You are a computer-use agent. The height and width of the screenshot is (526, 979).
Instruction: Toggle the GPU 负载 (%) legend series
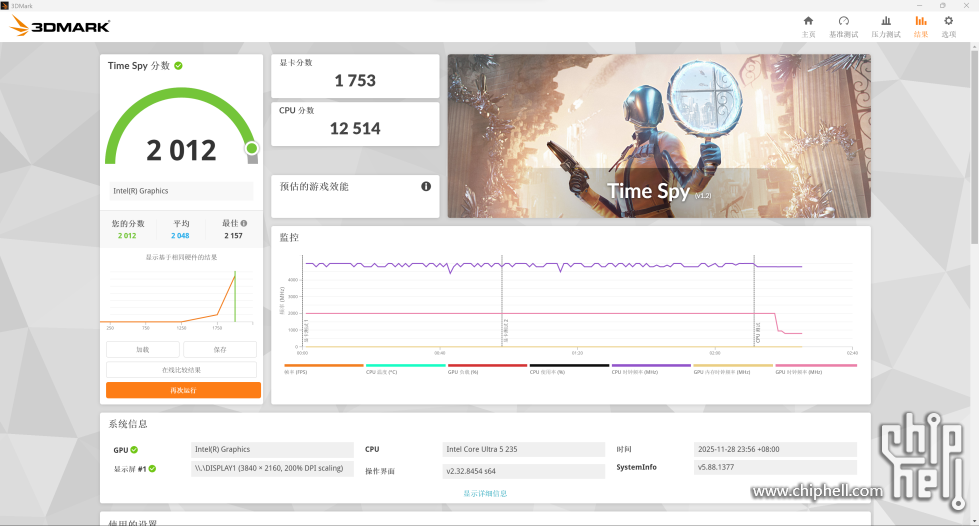487,370
